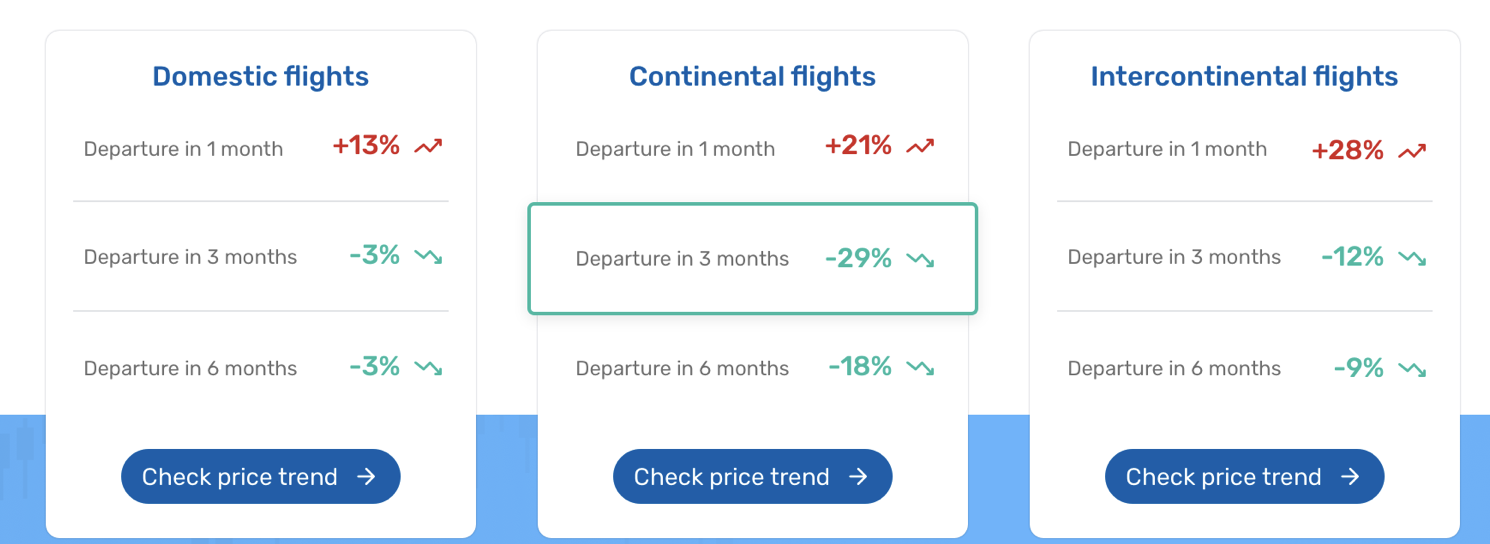Click the rising trend icon beside Continental +21%

[x=920, y=147]
